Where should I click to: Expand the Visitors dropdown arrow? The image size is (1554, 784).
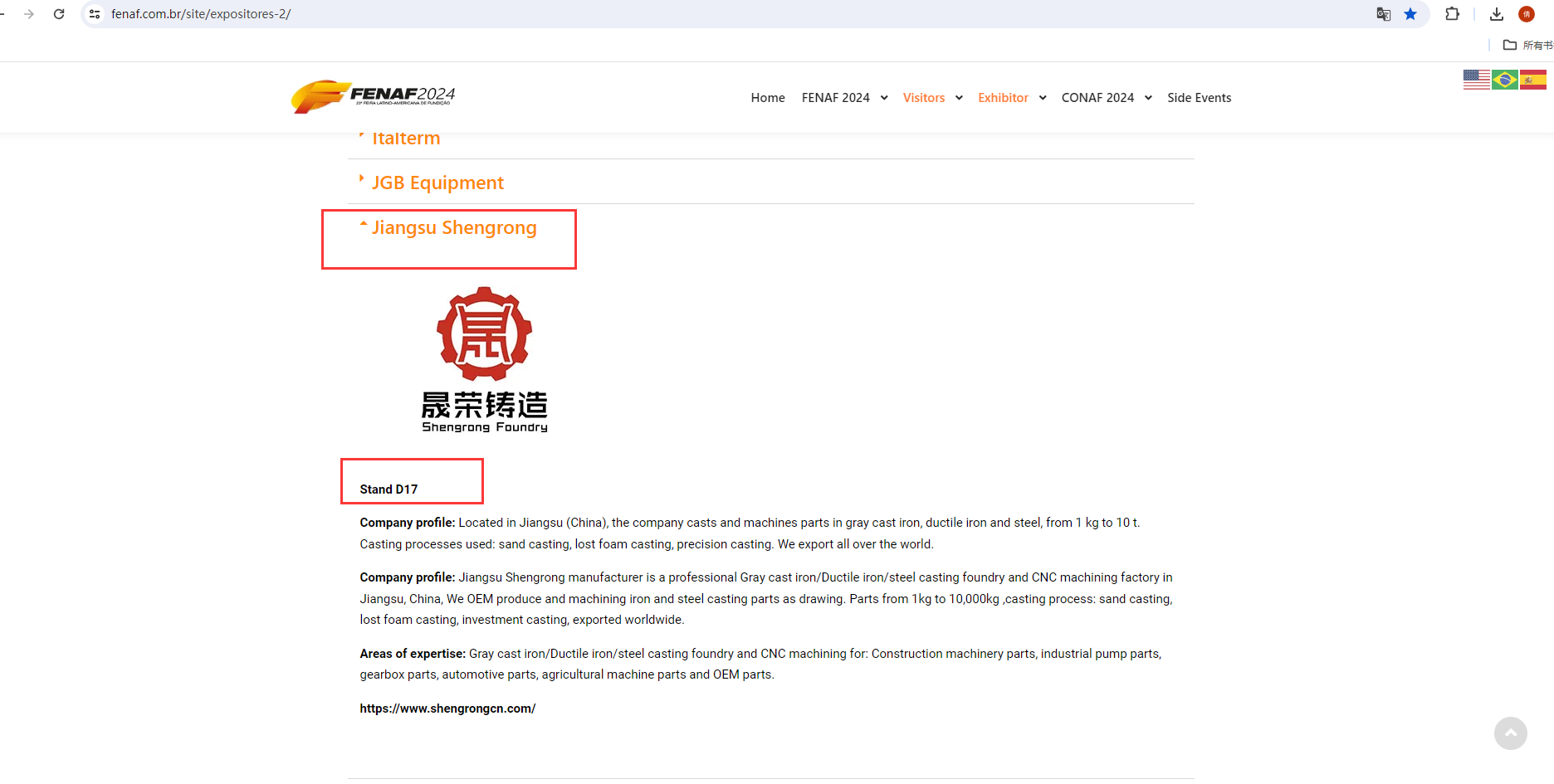[959, 98]
